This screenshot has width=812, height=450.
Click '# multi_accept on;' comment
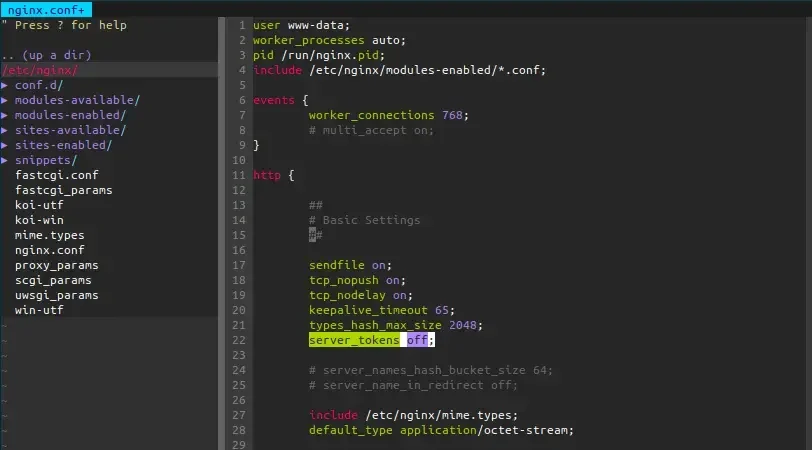[371, 130]
